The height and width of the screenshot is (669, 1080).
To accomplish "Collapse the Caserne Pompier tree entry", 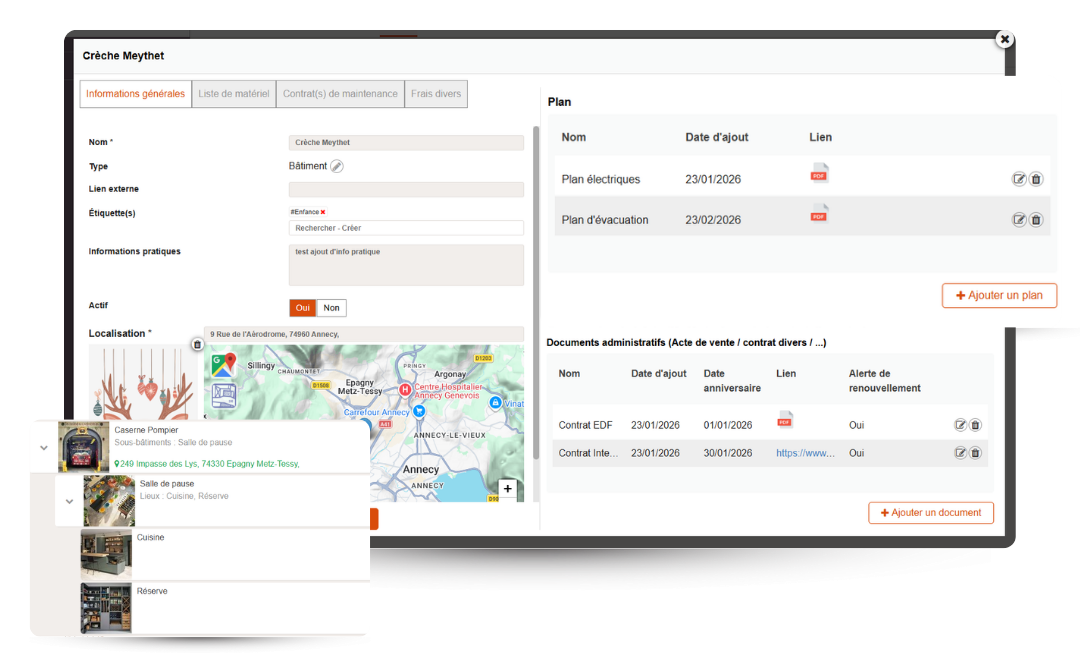I will (x=44, y=448).
